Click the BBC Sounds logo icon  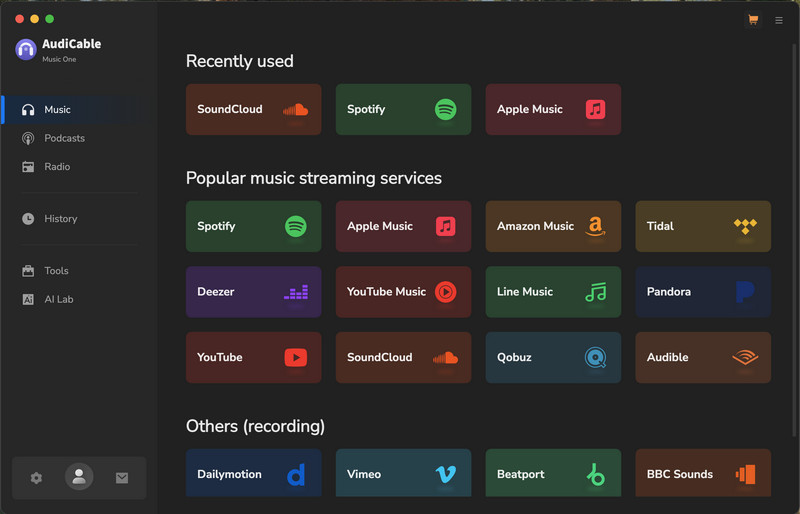click(x=745, y=474)
